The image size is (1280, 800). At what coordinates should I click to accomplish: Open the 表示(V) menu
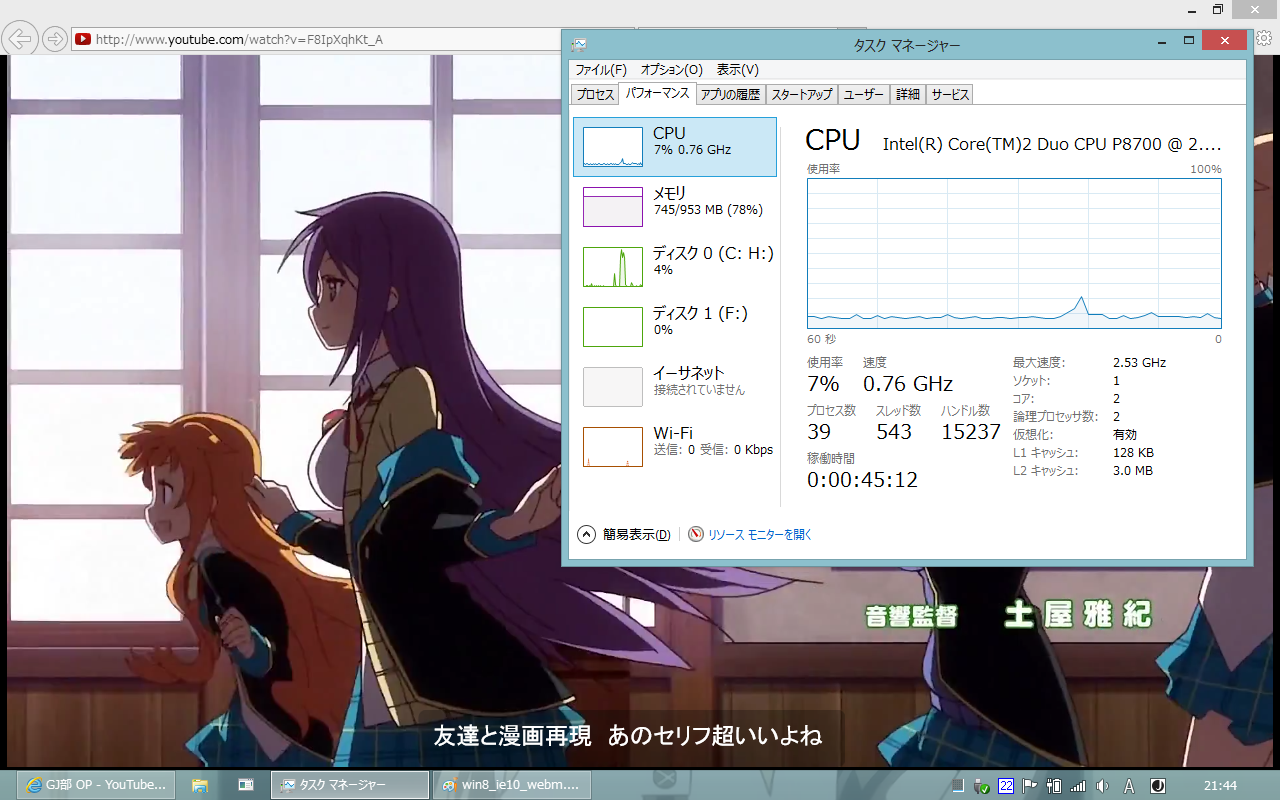point(738,70)
